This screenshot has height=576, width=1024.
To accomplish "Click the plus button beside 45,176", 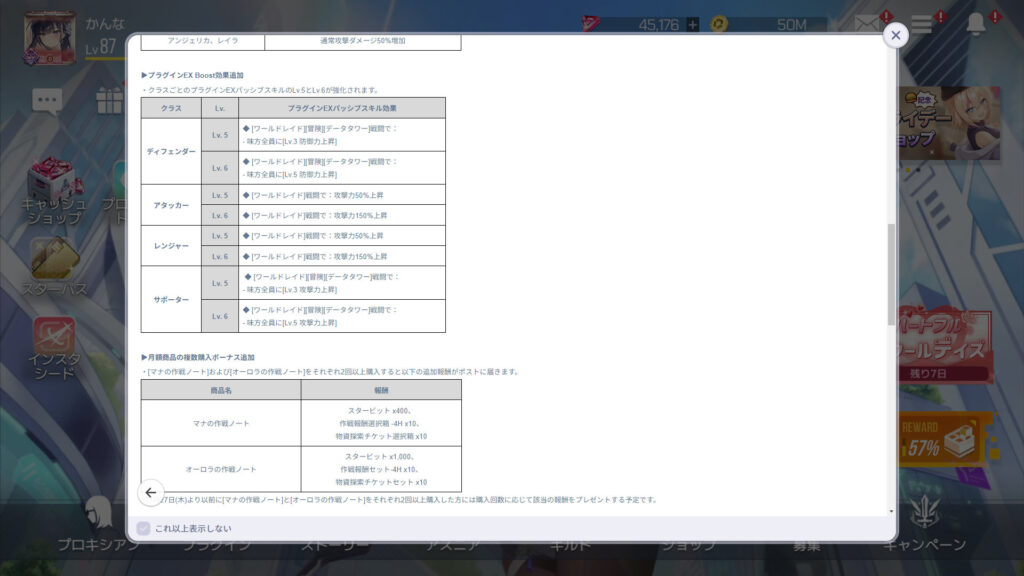I will [693, 24].
